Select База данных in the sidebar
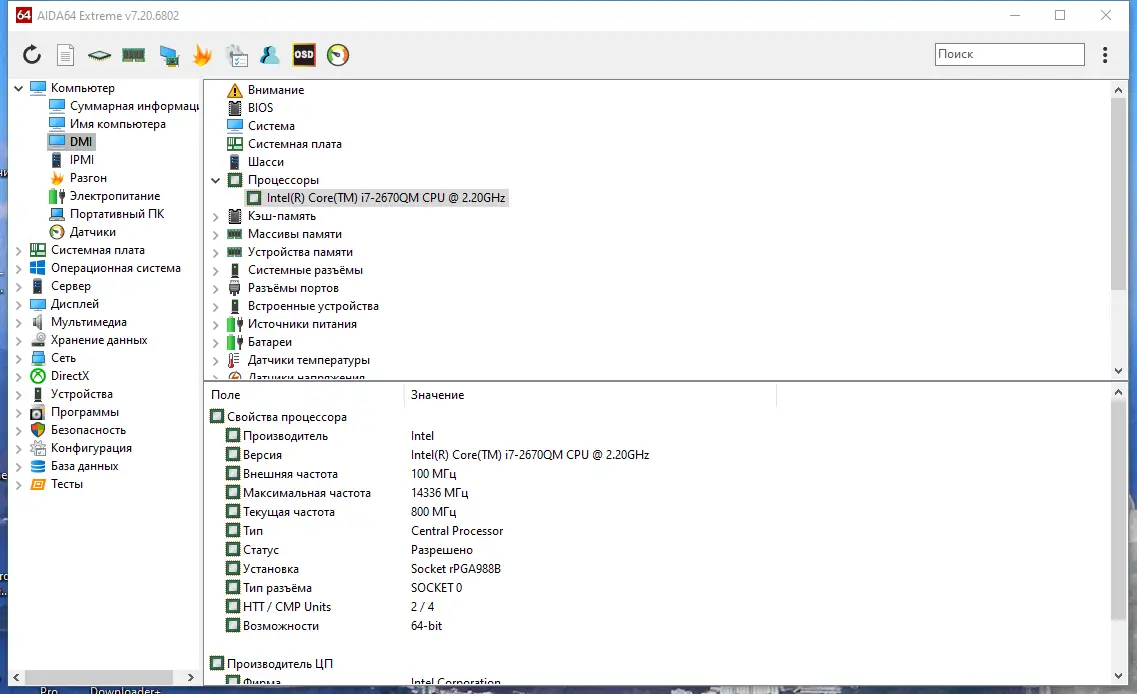1137x694 pixels. pos(84,466)
